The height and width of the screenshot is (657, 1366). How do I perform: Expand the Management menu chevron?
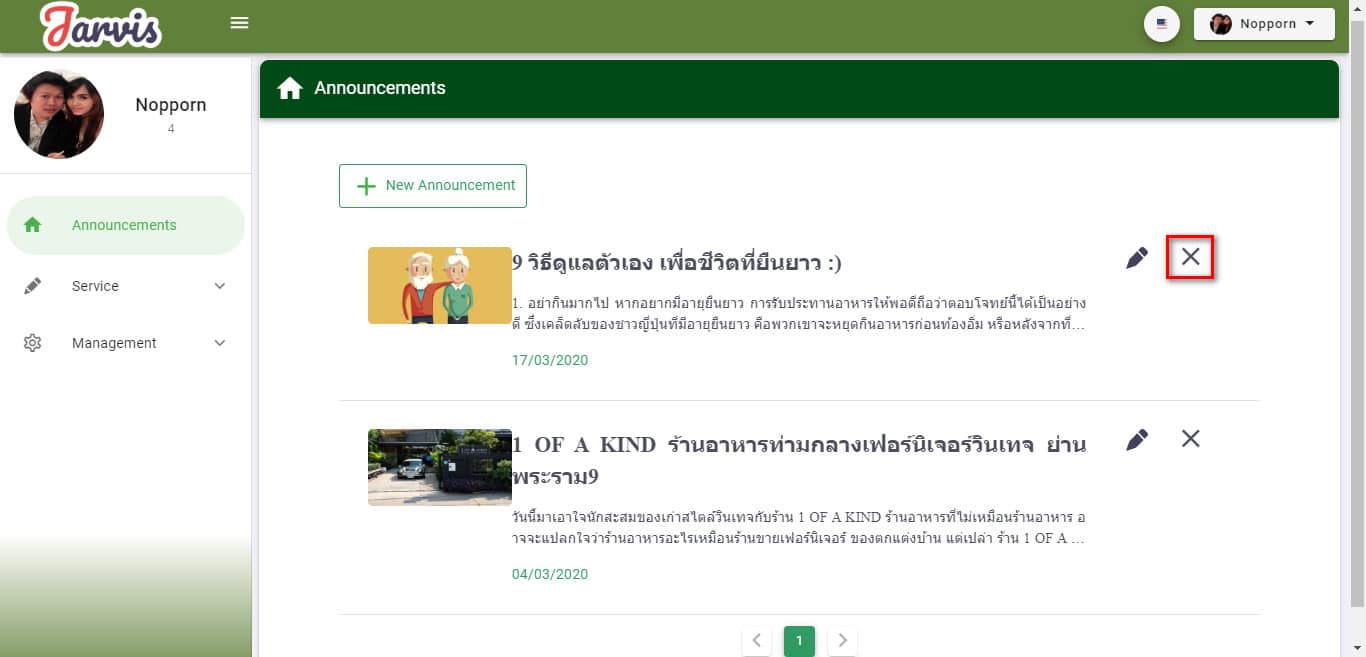(x=220, y=343)
